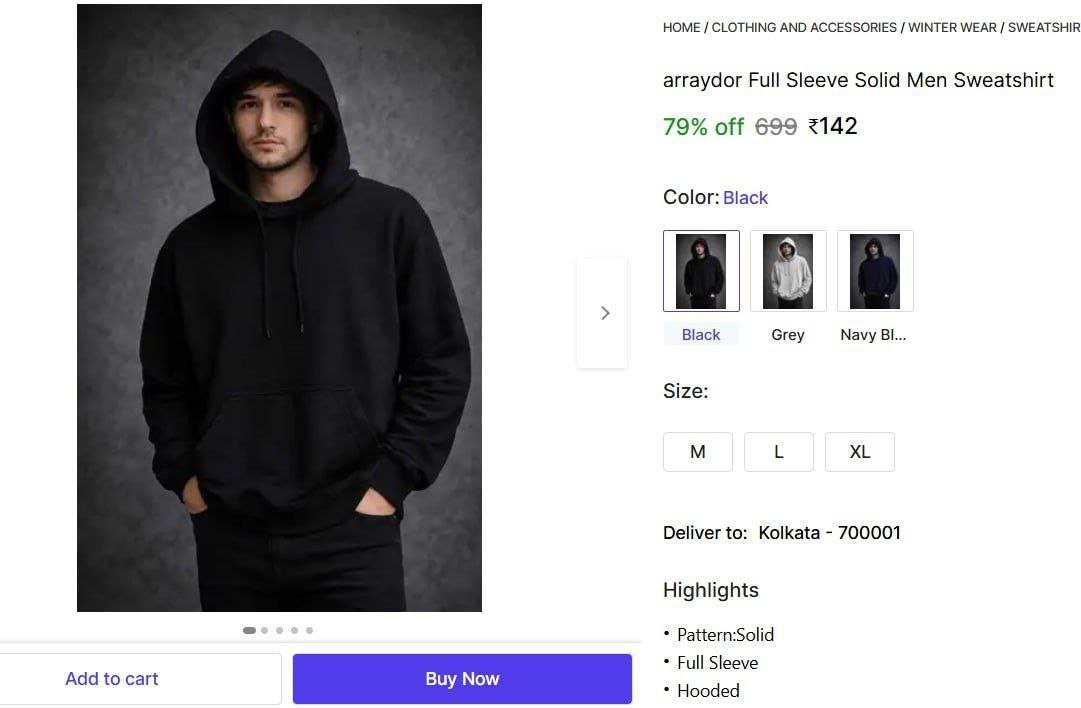Select the Black color swatch thumbnail
The width and height of the screenshot is (1081, 708).
pyautogui.click(x=701, y=271)
